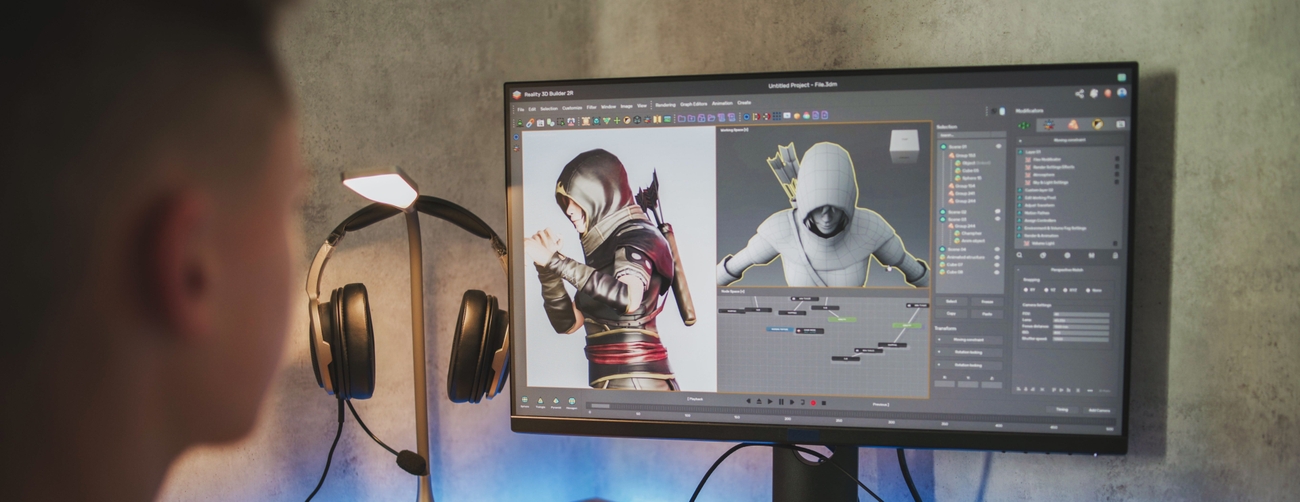Click the green plus icon in the toolbar
Screen dimensions: 1300x502
616,120
